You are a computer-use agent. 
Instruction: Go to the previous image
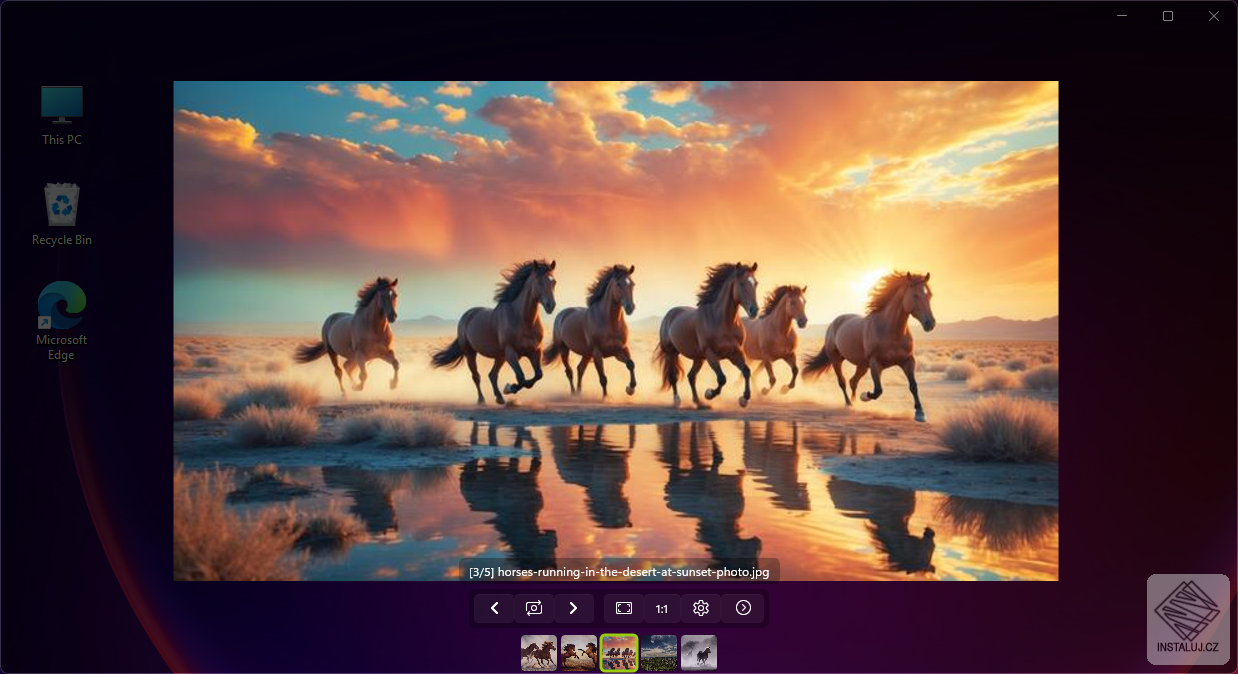494,608
